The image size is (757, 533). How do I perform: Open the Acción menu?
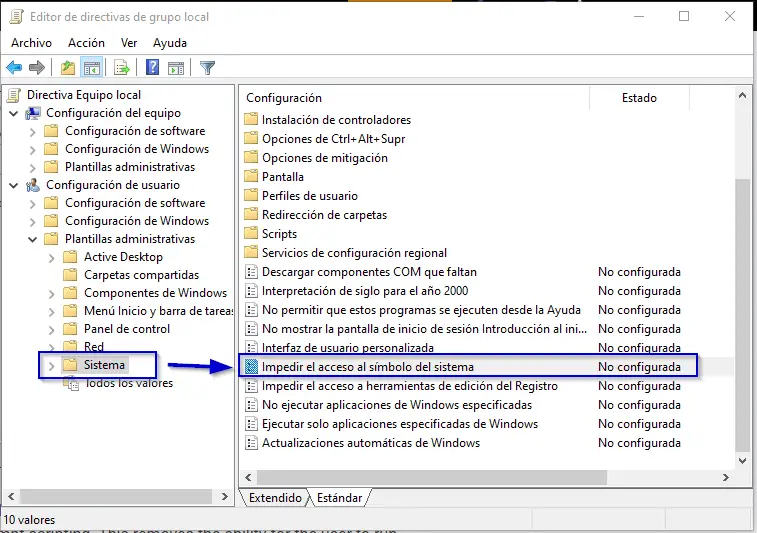[86, 43]
